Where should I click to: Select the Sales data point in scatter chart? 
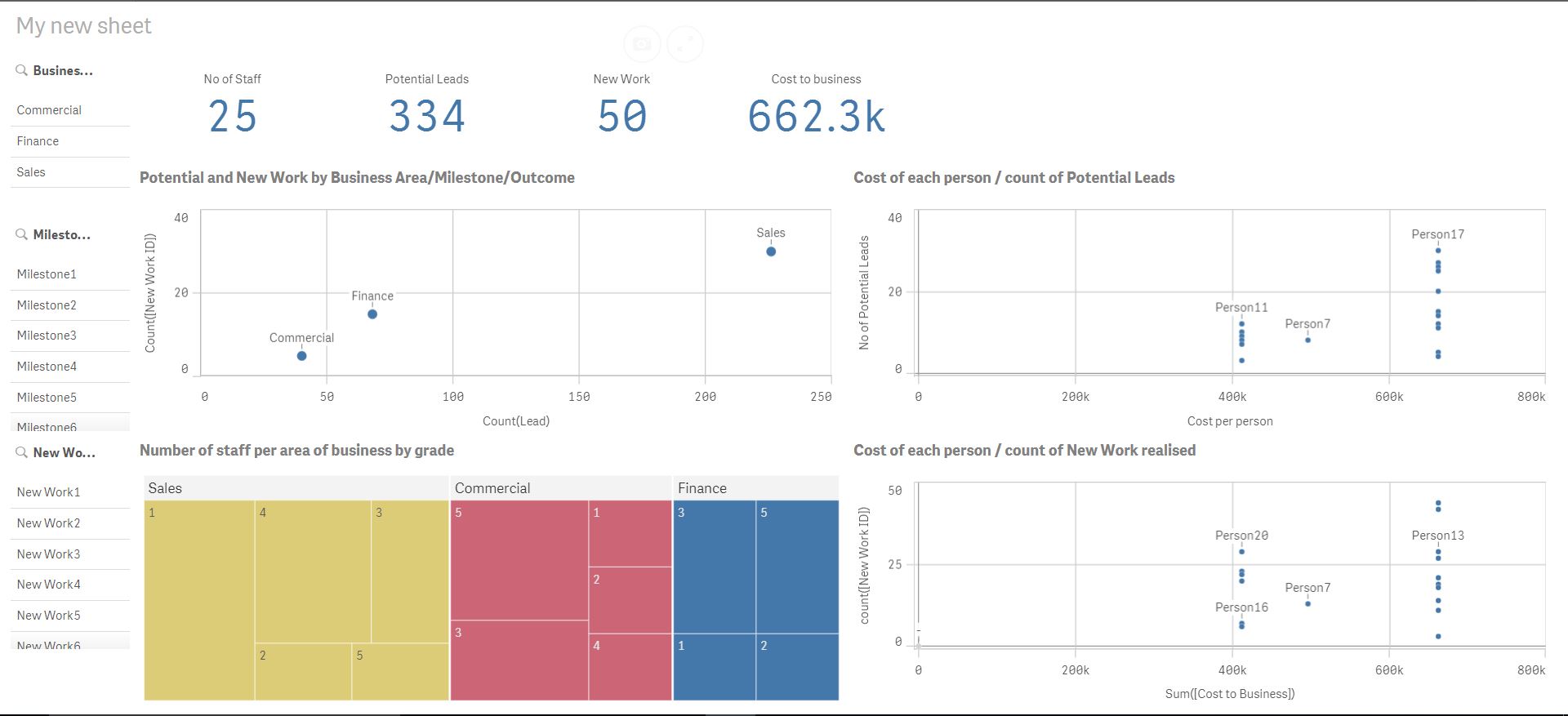pos(771,251)
